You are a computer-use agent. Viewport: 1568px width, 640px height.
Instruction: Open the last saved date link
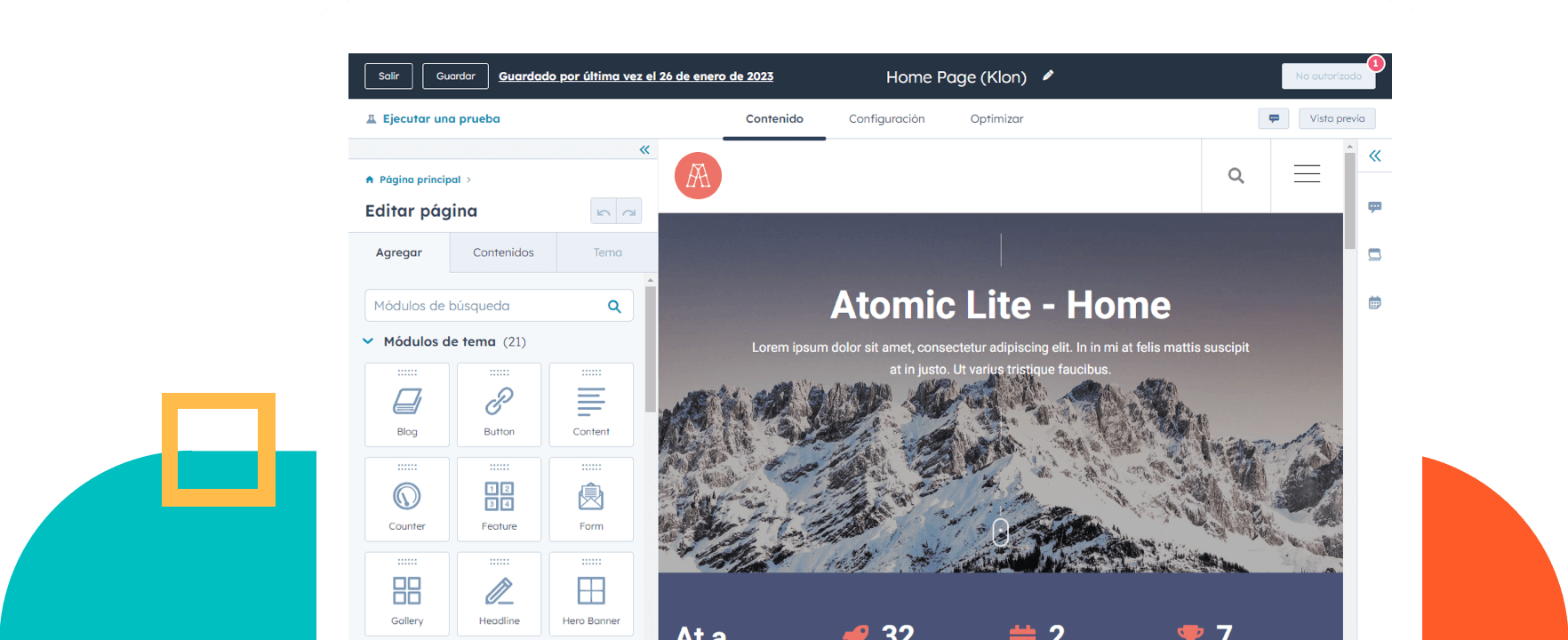pyautogui.click(x=636, y=76)
